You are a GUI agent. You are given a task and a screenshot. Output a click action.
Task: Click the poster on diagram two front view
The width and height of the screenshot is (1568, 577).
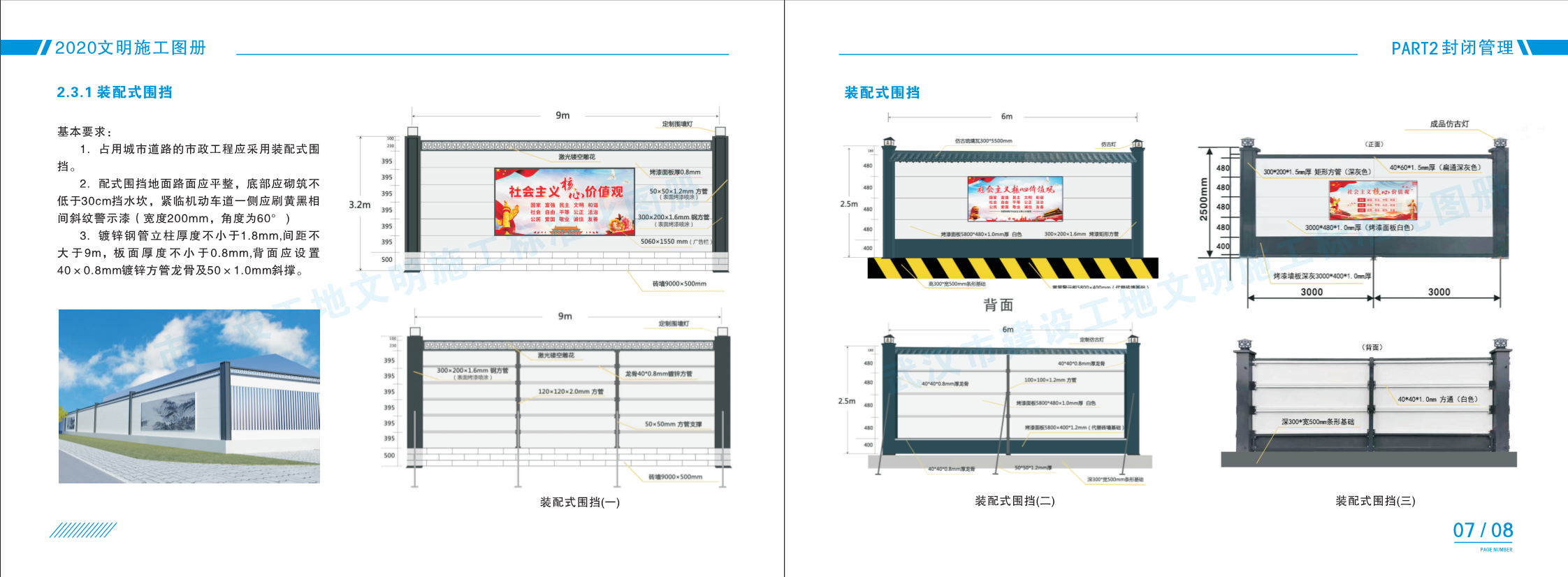tap(1015, 198)
